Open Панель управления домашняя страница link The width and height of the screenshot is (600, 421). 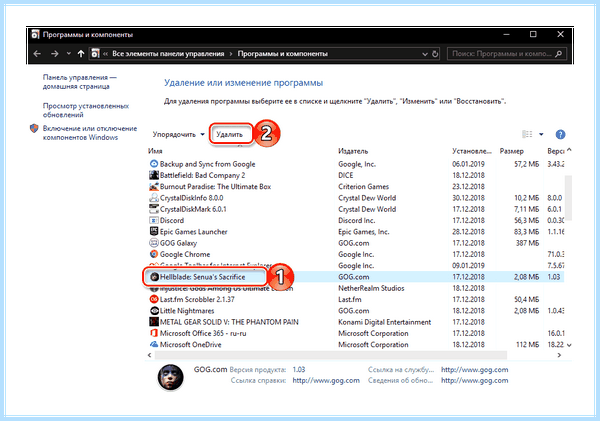point(80,82)
